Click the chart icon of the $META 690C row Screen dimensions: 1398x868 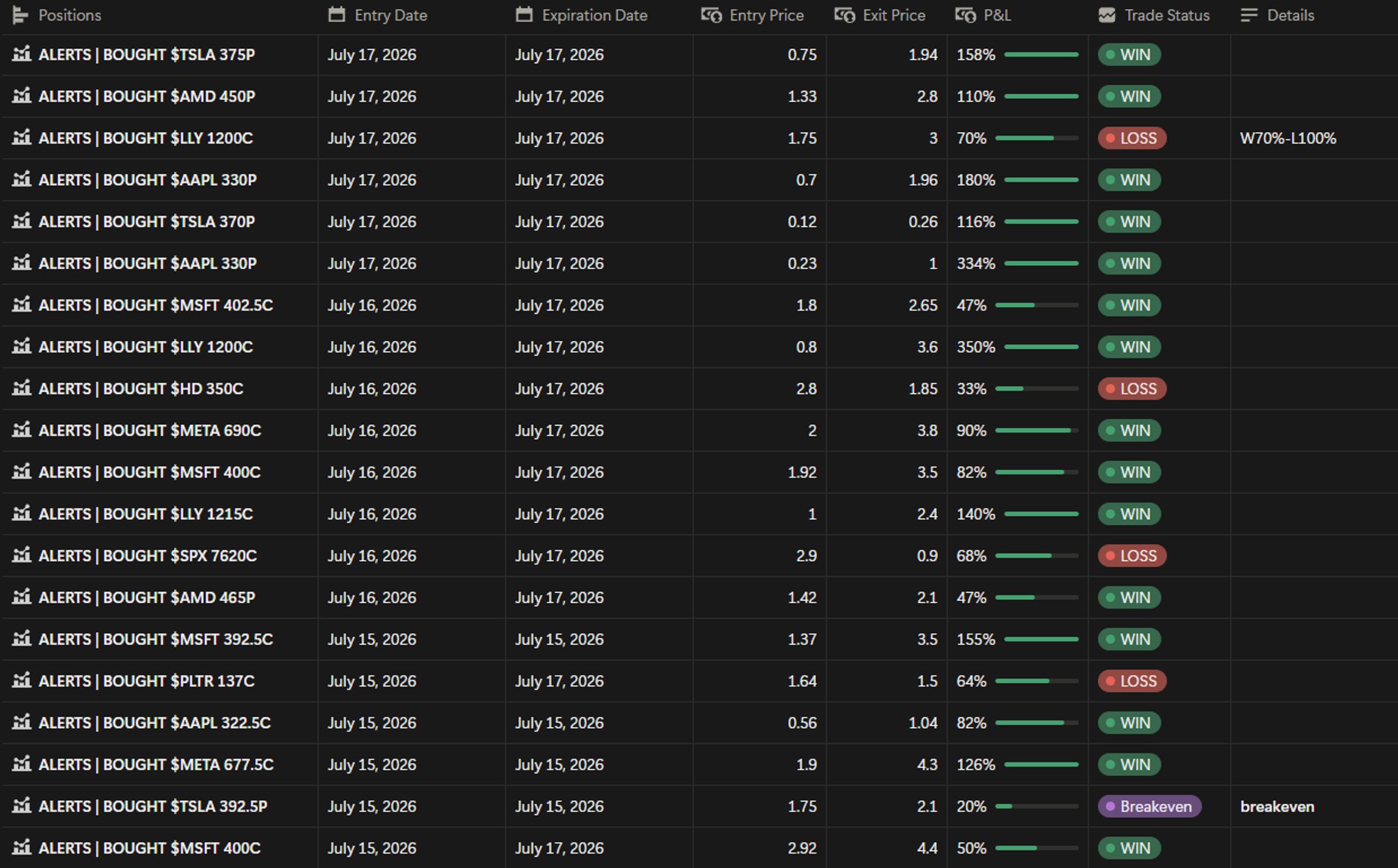coord(22,430)
